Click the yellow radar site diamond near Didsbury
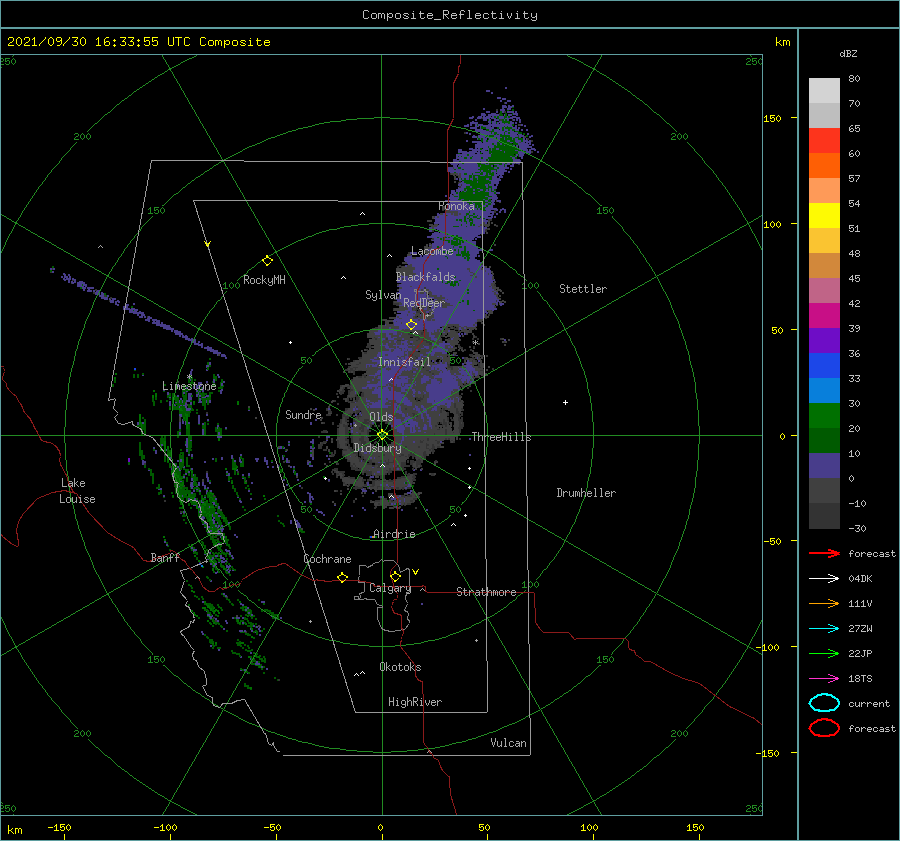Viewport: 900px width, 841px height. coord(382,435)
